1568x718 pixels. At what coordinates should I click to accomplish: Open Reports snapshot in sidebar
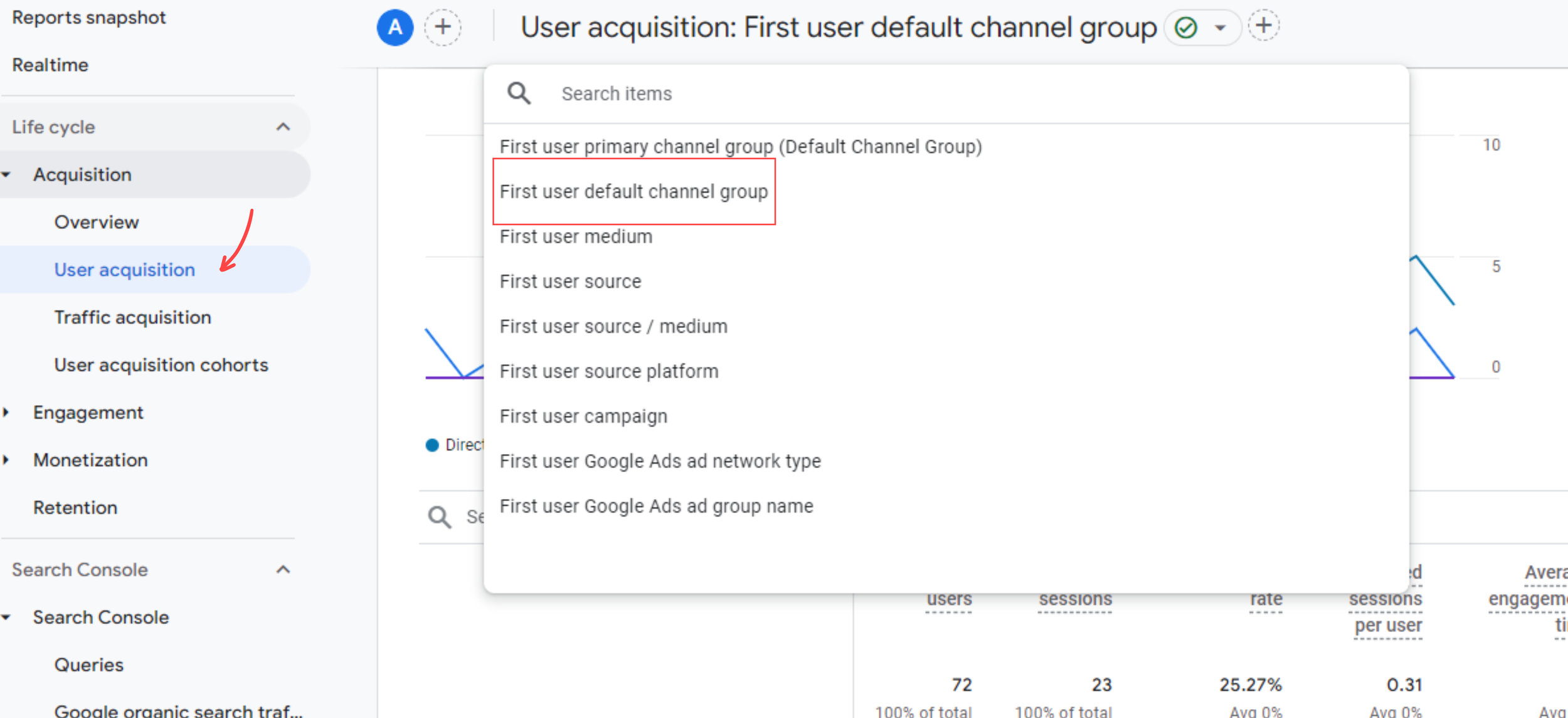[88, 18]
